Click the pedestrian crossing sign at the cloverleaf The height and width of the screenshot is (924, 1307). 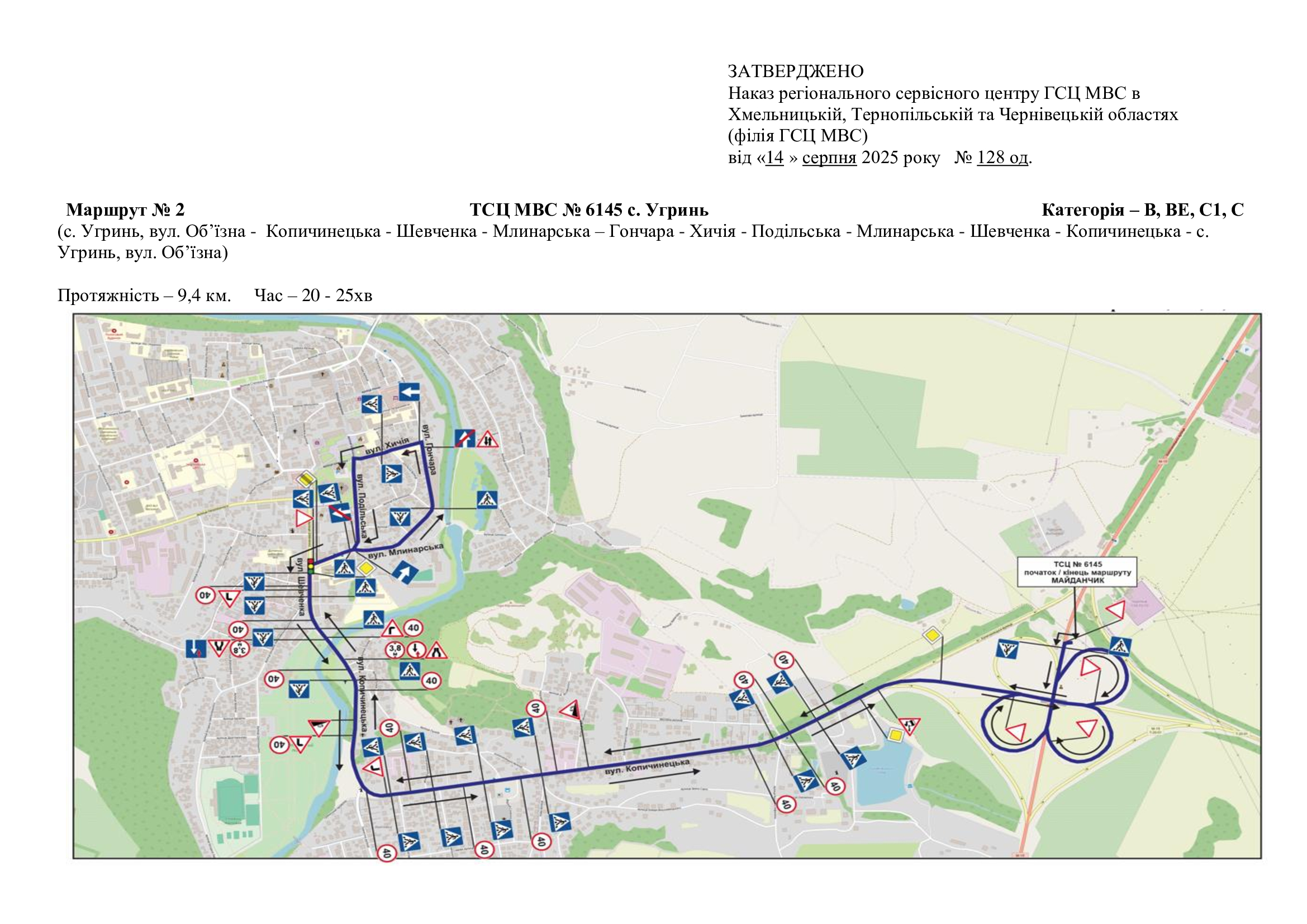(x=1120, y=647)
